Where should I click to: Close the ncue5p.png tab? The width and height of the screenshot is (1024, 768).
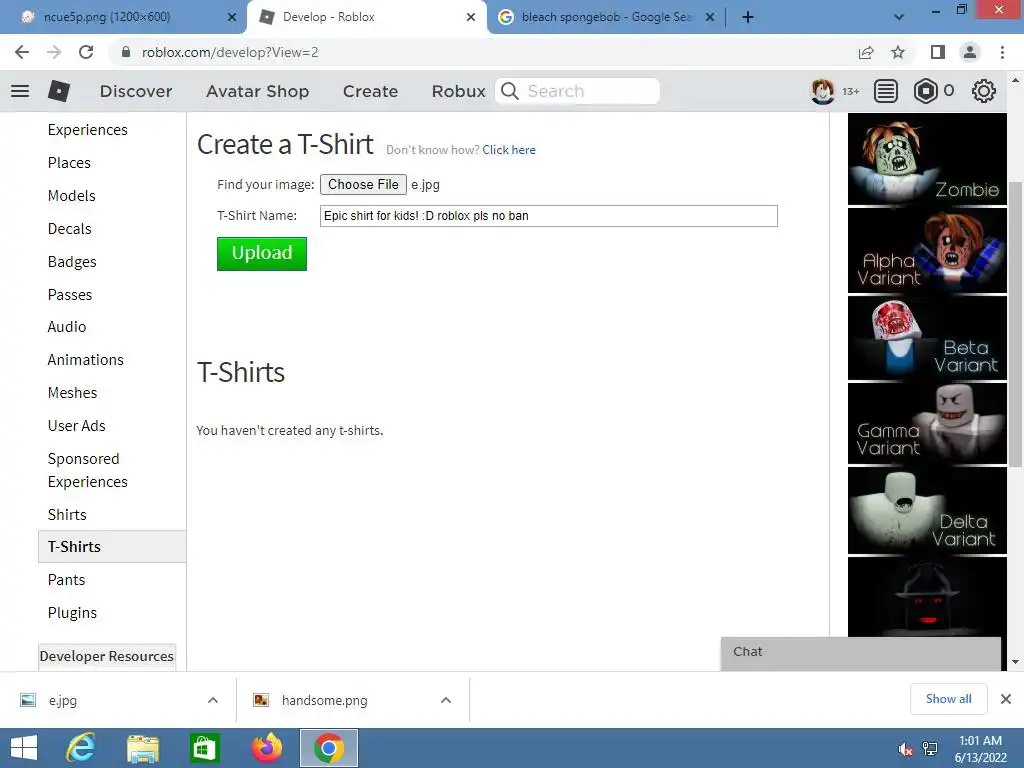pyautogui.click(x=232, y=17)
